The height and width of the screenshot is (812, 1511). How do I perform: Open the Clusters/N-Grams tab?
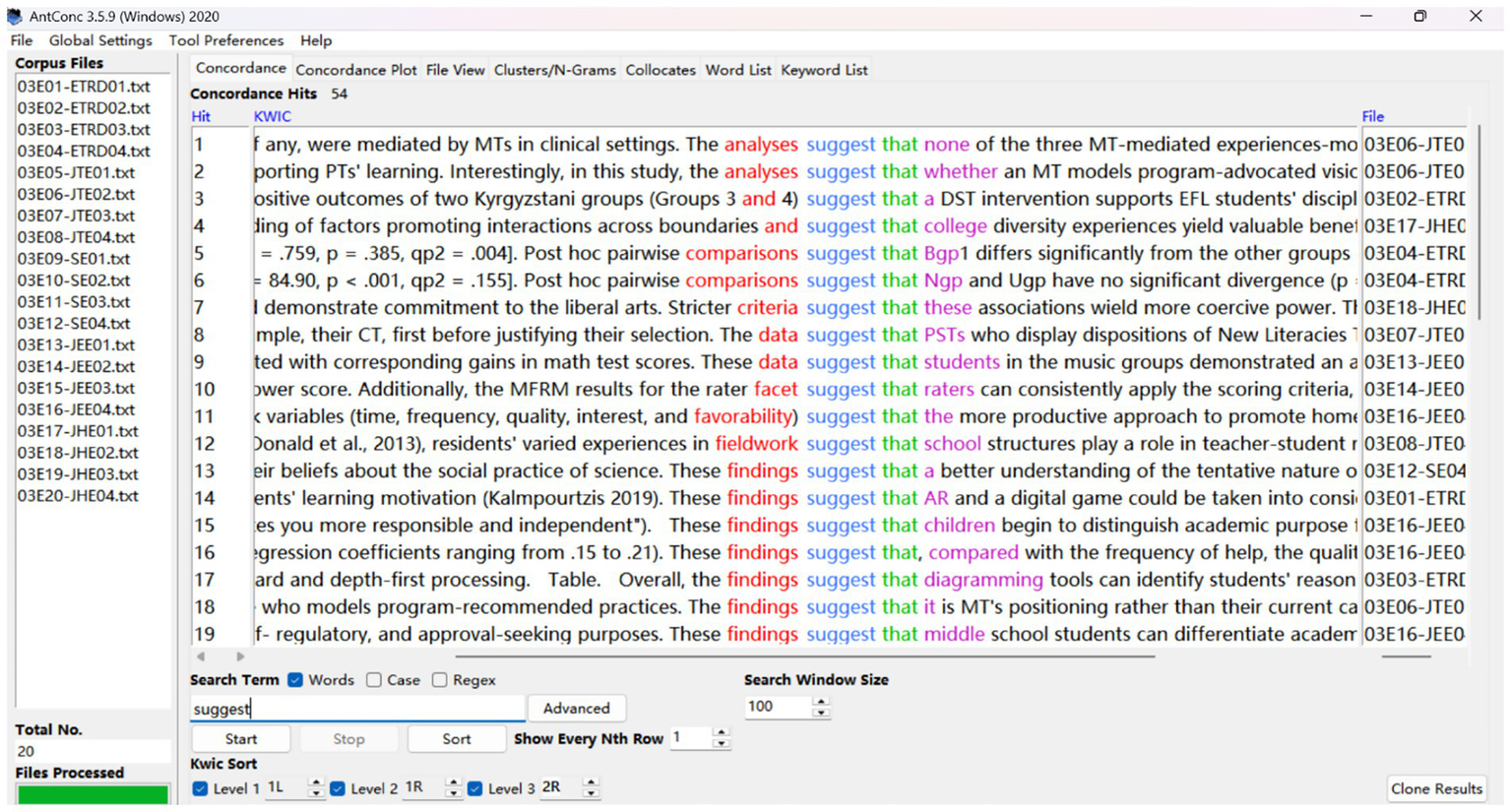click(x=556, y=69)
